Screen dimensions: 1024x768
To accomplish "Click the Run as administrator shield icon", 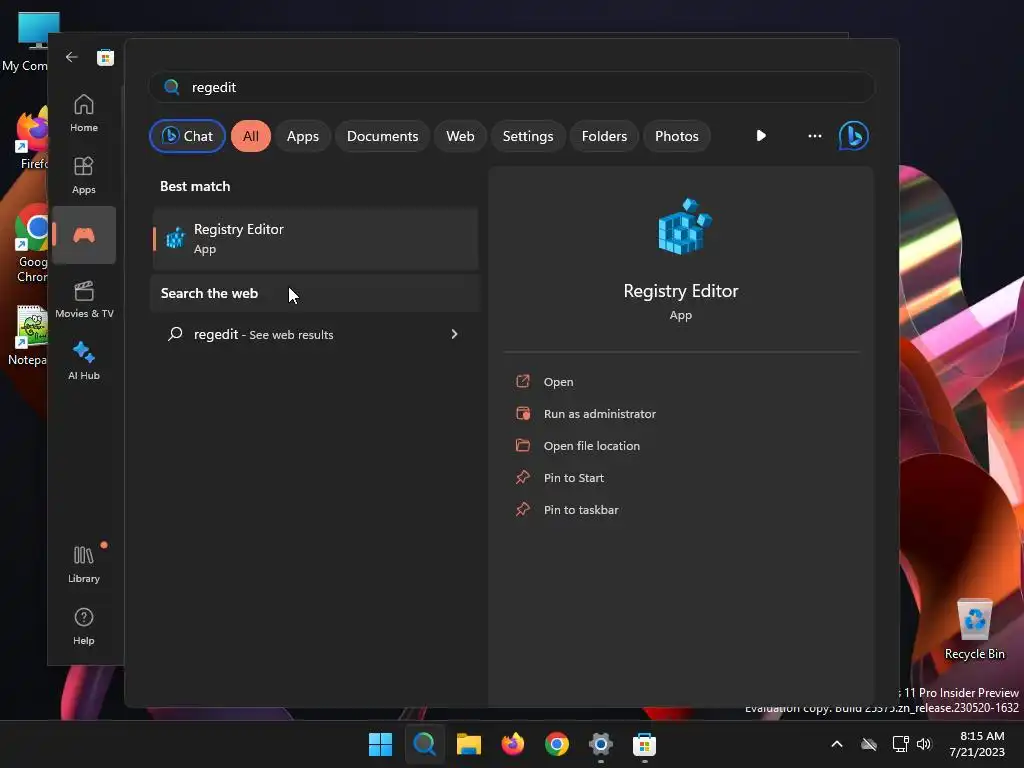I will click(x=523, y=413).
